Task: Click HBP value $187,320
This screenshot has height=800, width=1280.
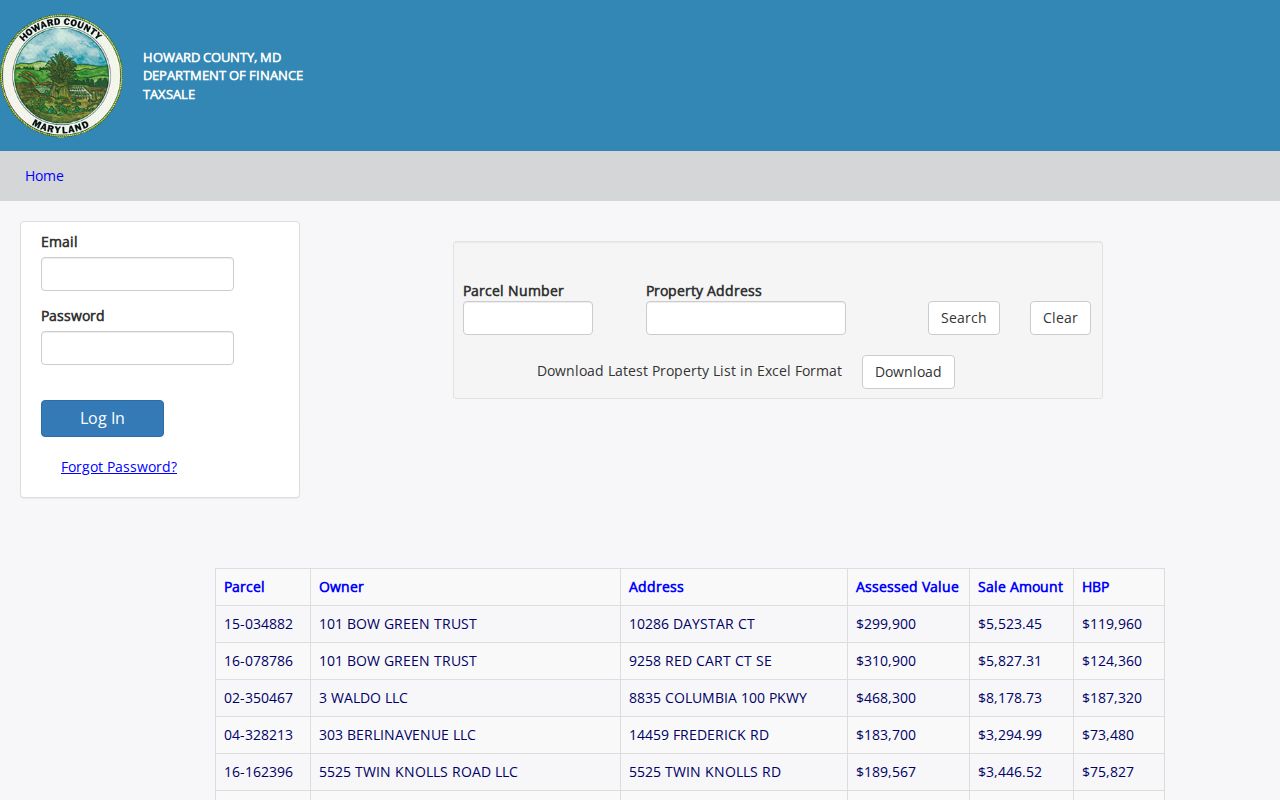Action: [1112, 698]
